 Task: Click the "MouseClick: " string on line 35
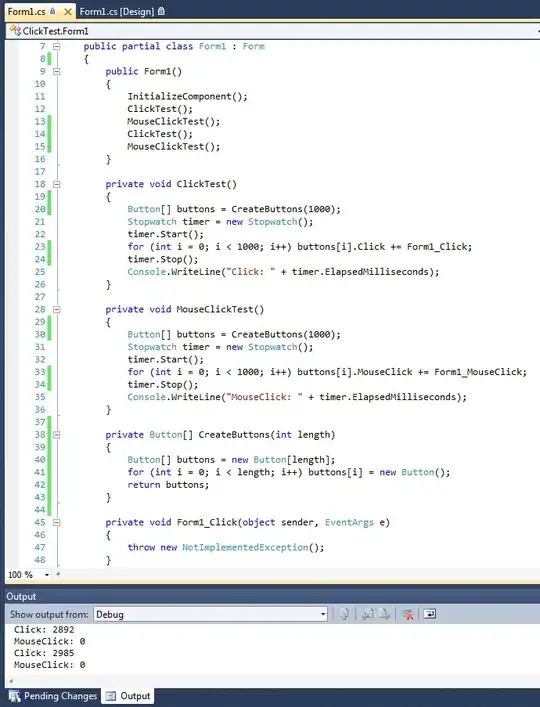click(x=265, y=397)
